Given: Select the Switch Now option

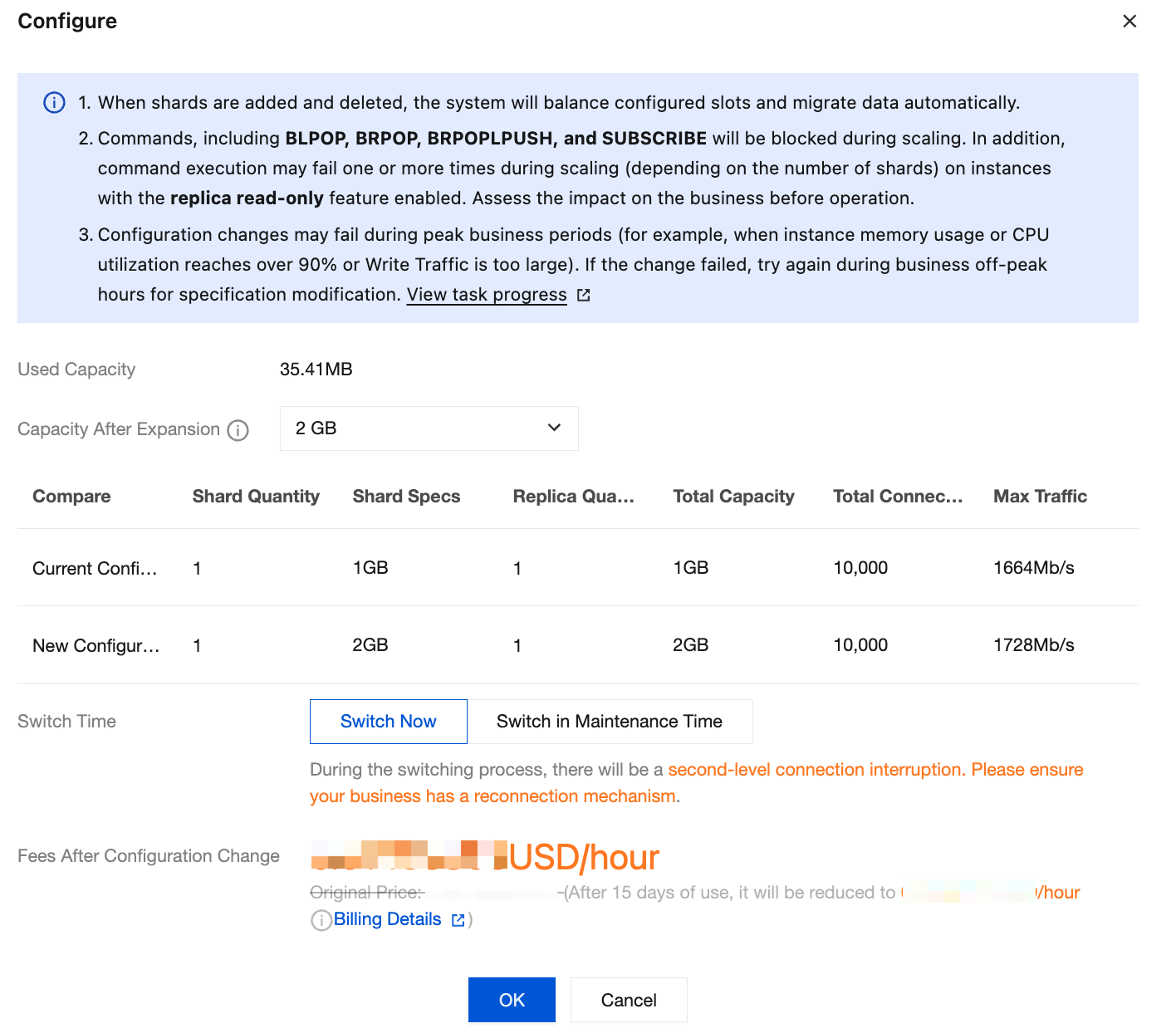Looking at the screenshot, I should point(388,722).
